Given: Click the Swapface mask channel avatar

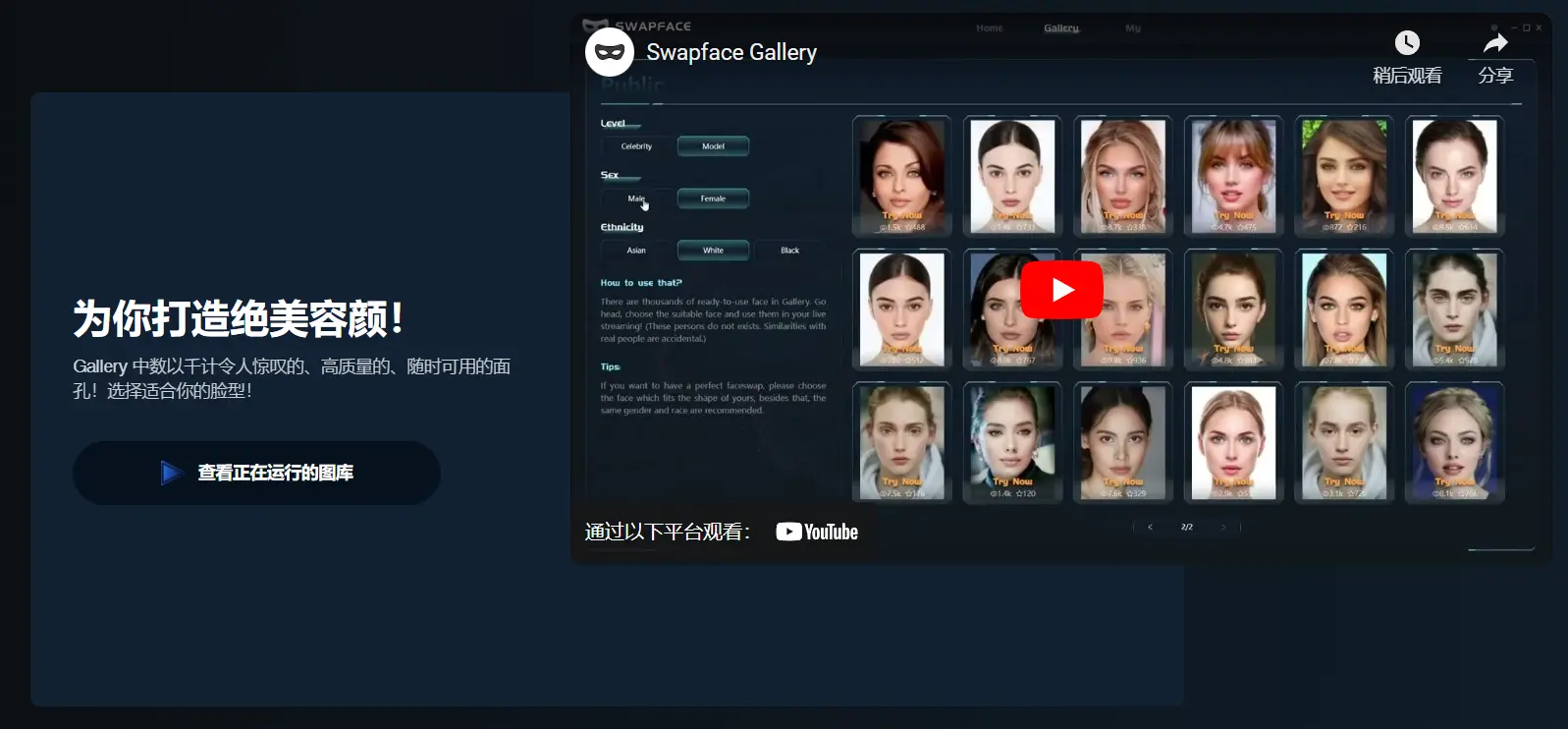Looking at the screenshot, I should [610, 52].
